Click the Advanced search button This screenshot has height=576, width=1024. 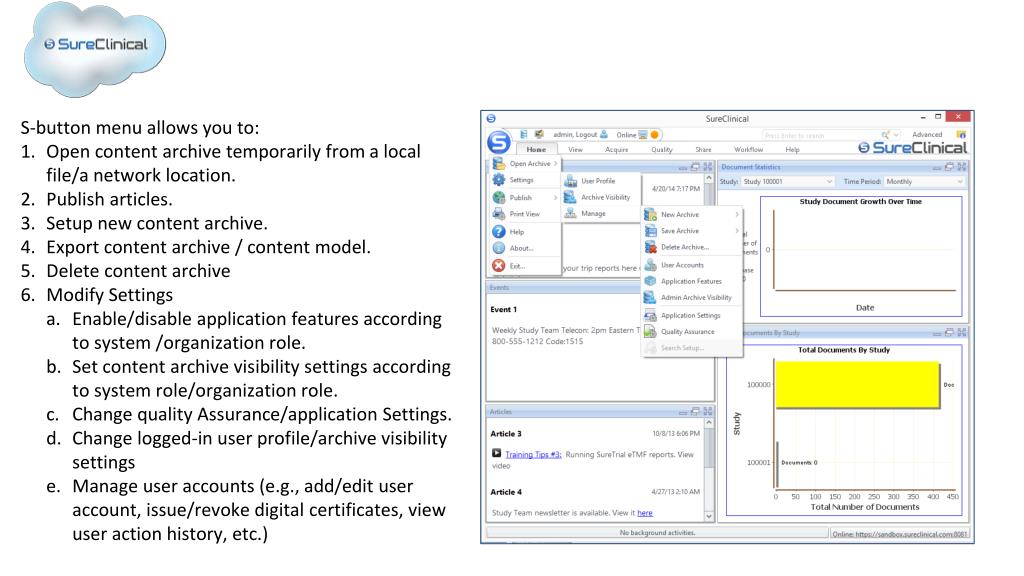click(x=927, y=135)
